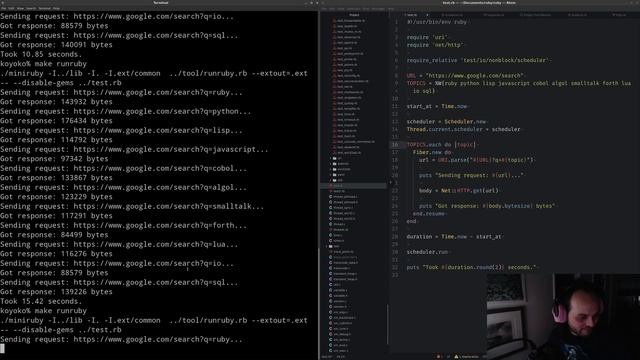The image size is (640, 360).
Task: Click code line 'Fiber.new do'
Action: [431, 152]
